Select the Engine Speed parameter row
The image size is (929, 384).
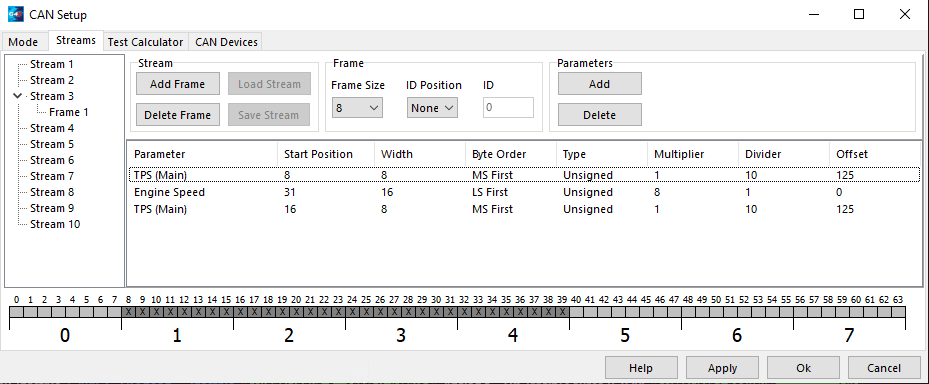pos(524,192)
